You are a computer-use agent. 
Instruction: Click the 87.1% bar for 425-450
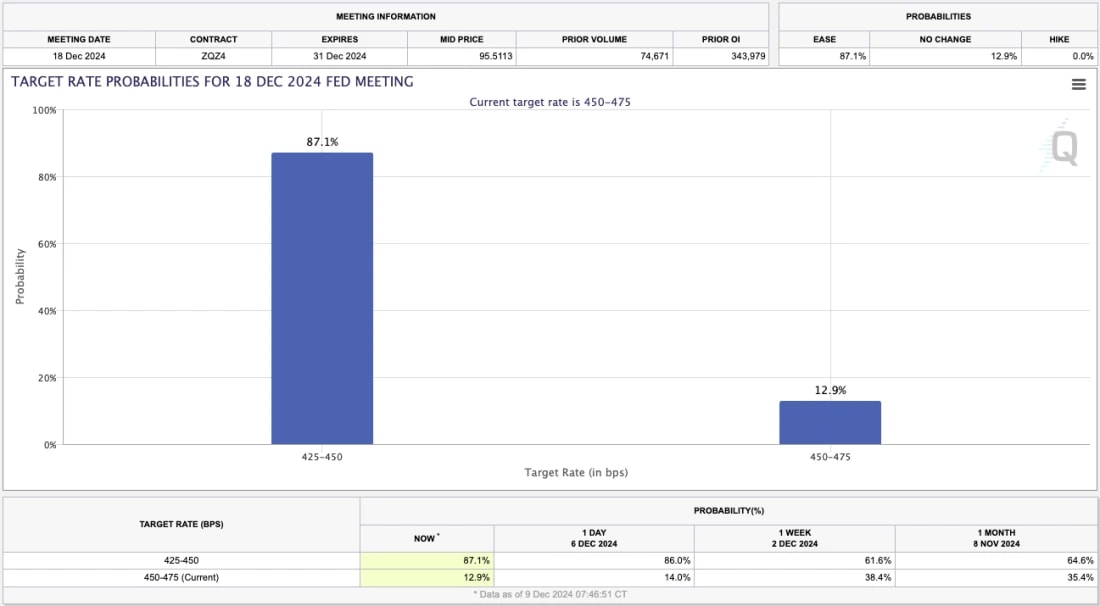coord(322,300)
